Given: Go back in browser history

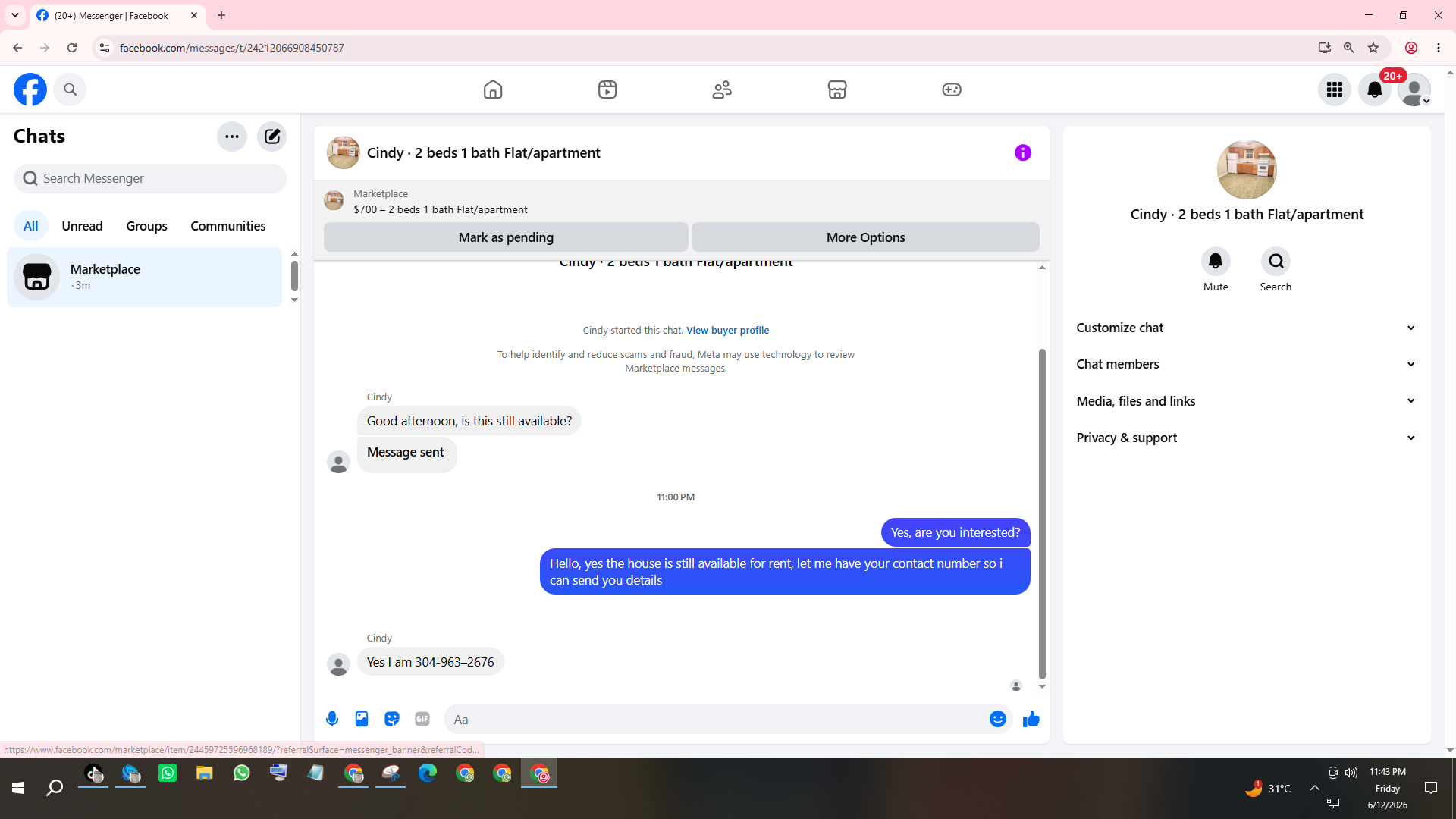Looking at the screenshot, I should tap(17, 48).
